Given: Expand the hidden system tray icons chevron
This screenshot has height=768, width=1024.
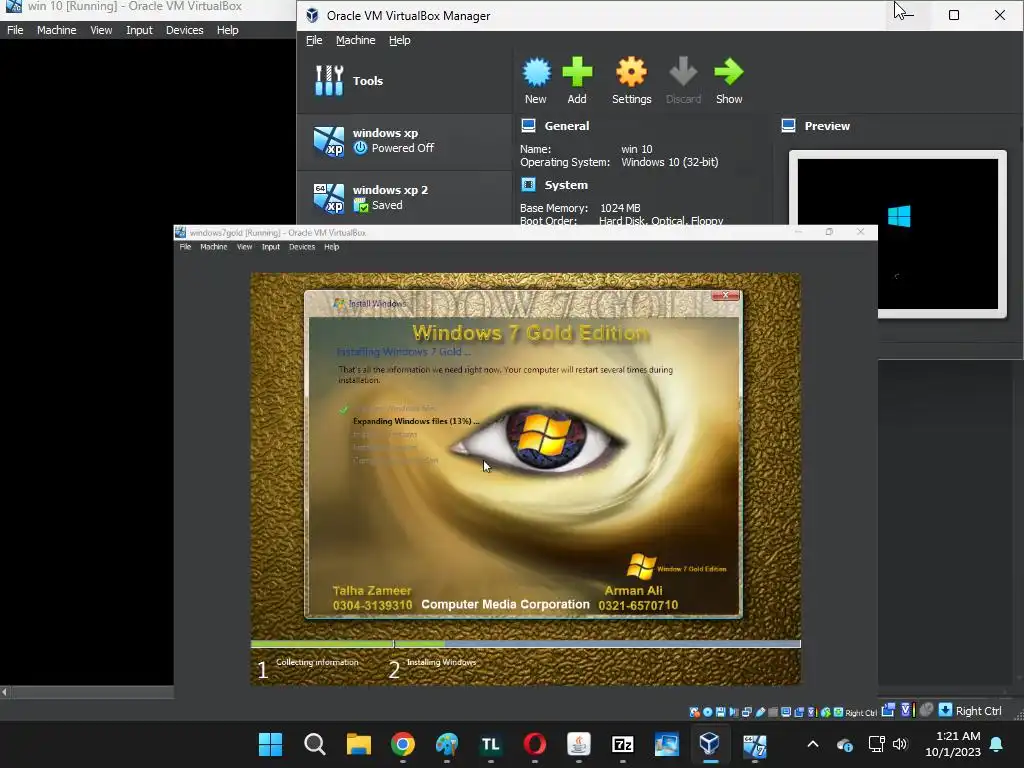Looking at the screenshot, I should pos(813,744).
